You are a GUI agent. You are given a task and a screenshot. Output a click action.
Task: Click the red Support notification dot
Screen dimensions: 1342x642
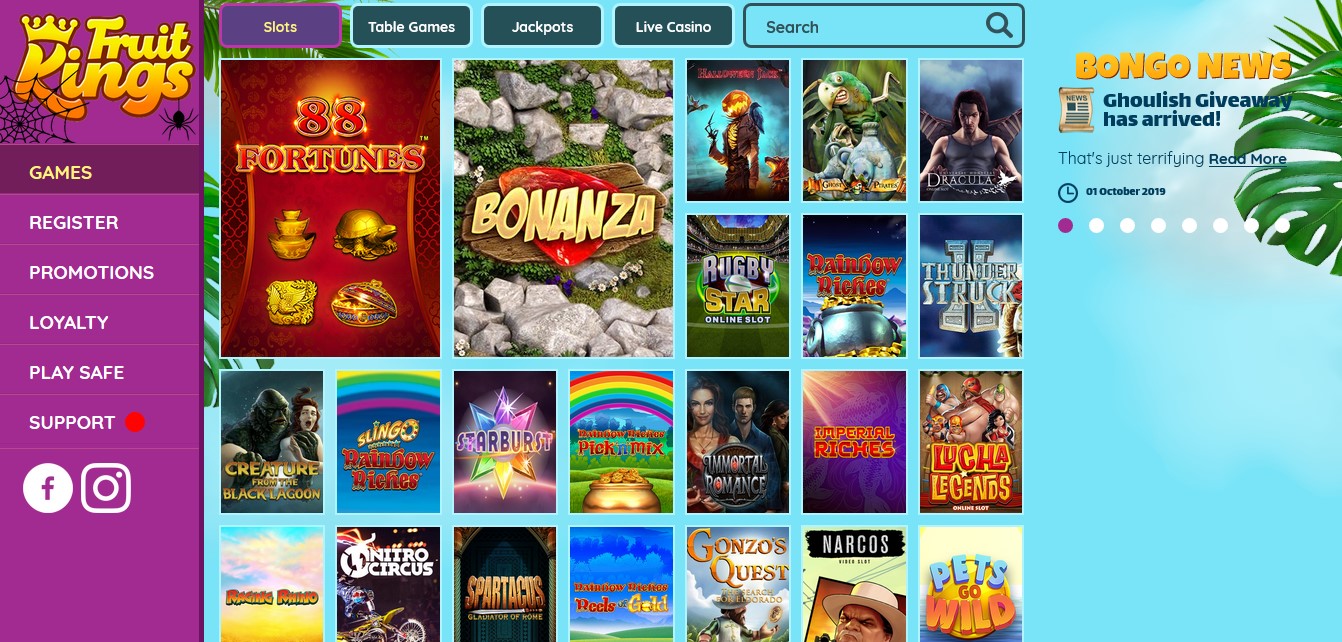pos(135,422)
